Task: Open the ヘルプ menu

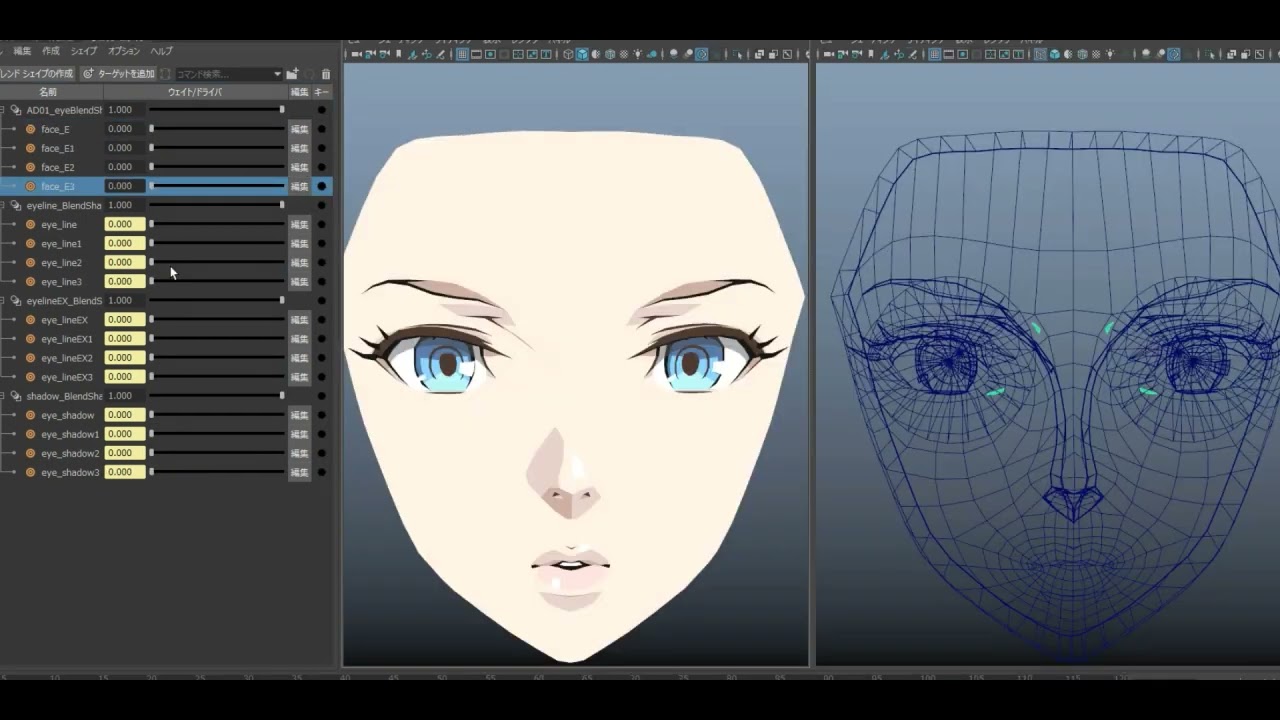Action: [x=161, y=51]
